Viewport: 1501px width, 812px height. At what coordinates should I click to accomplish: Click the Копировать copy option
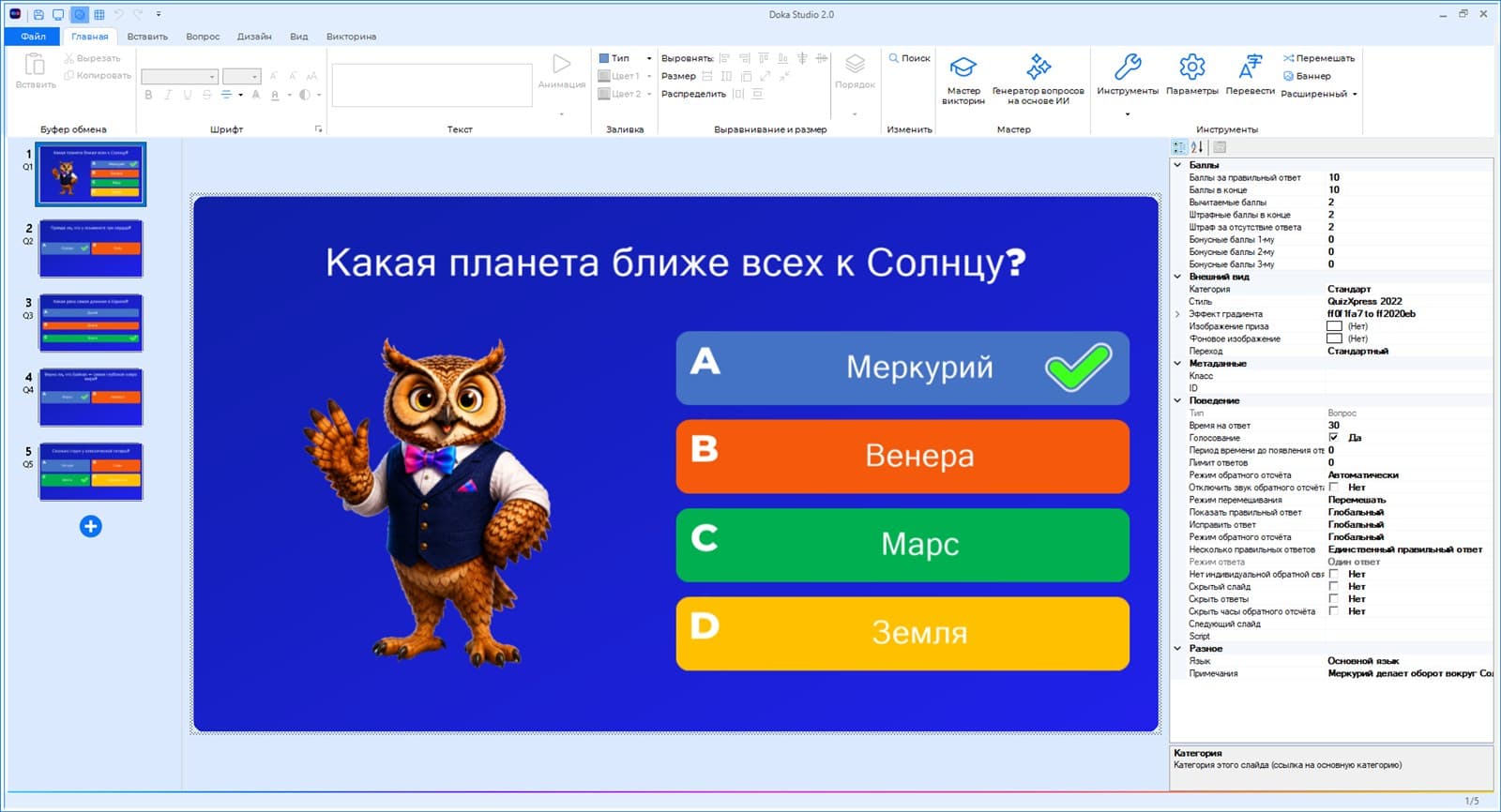(98, 75)
